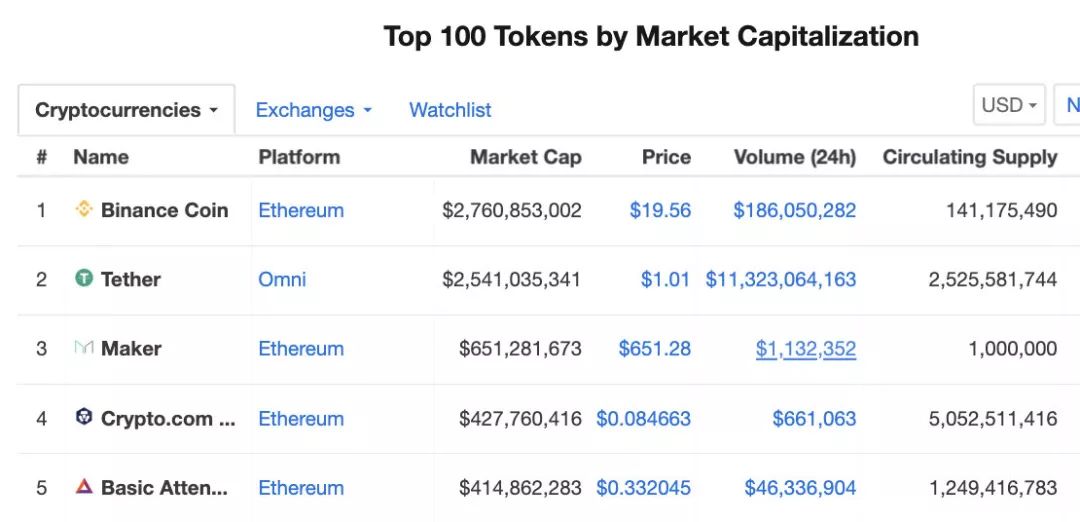Image resolution: width=1080 pixels, height=522 pixels.
Task: Sort table by Market Cap column header
Action: click(526, 157)
